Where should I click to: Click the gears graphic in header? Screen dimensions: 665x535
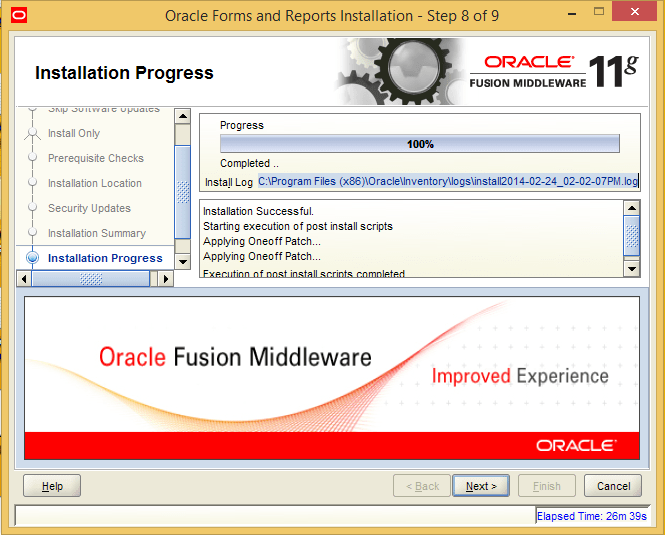(x=399, y=71)
